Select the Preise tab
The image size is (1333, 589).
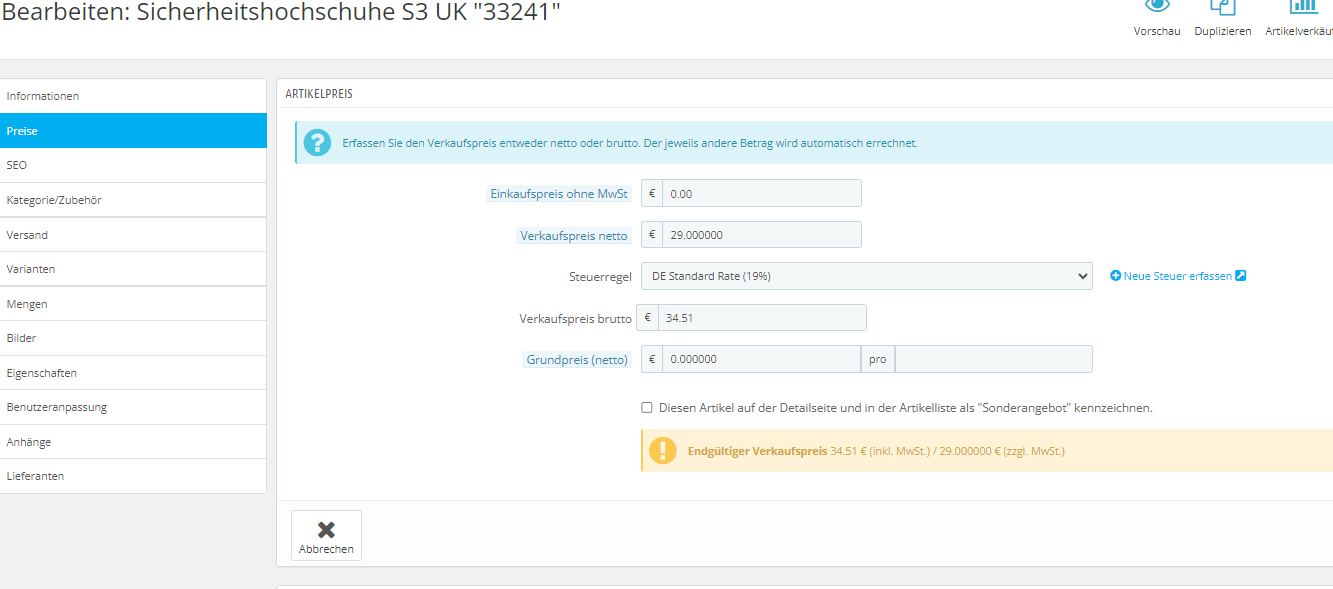coord(133,131)
